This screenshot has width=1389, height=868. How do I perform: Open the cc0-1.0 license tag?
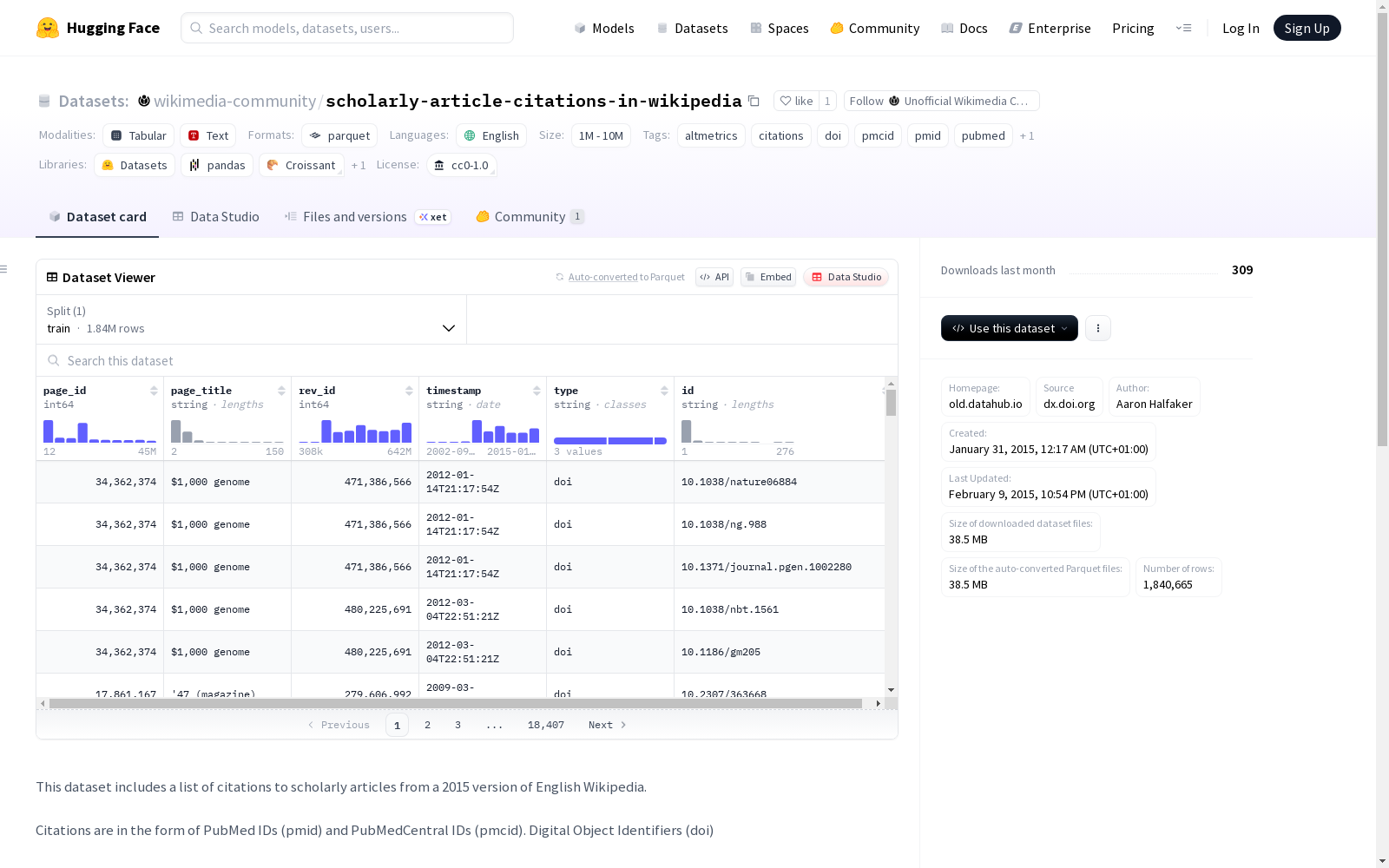(462, 165)
